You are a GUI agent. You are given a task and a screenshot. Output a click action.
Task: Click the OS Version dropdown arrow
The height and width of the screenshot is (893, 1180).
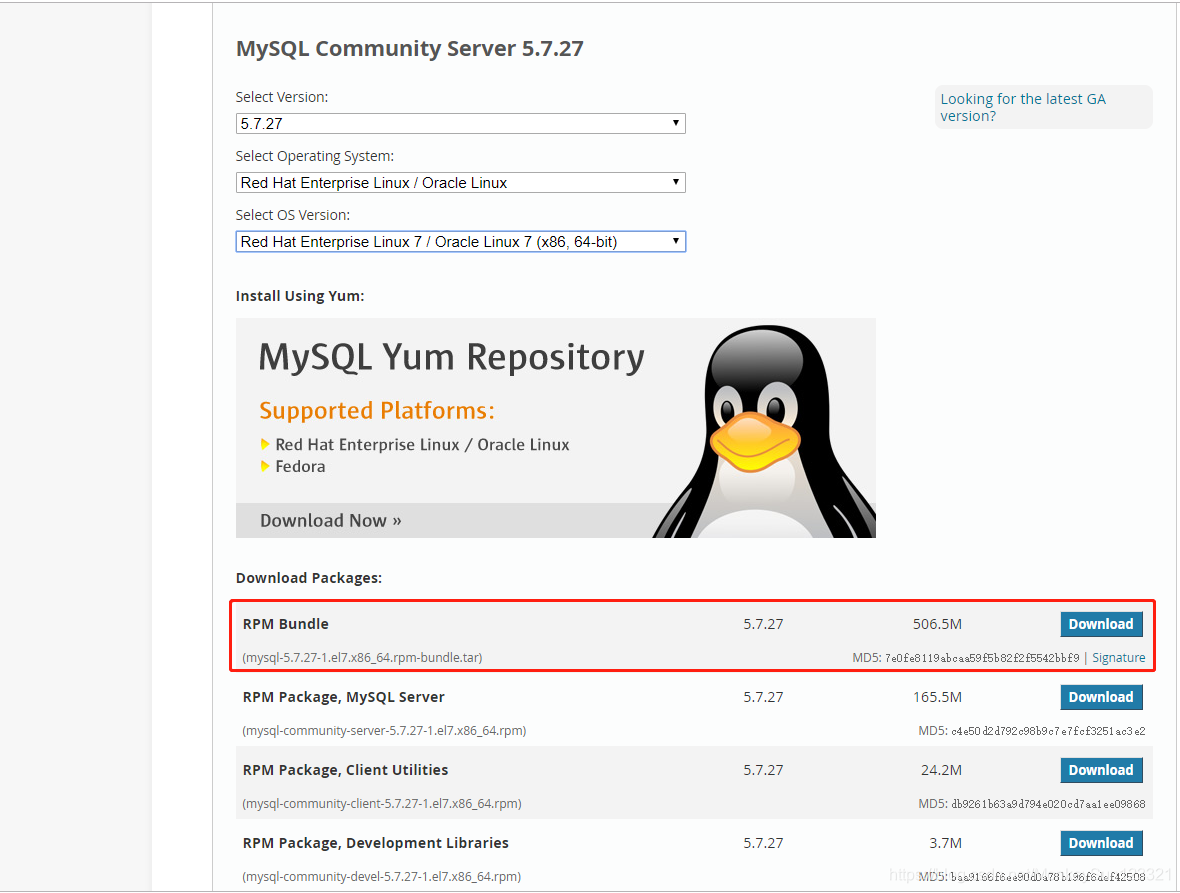tap(677, 241)
